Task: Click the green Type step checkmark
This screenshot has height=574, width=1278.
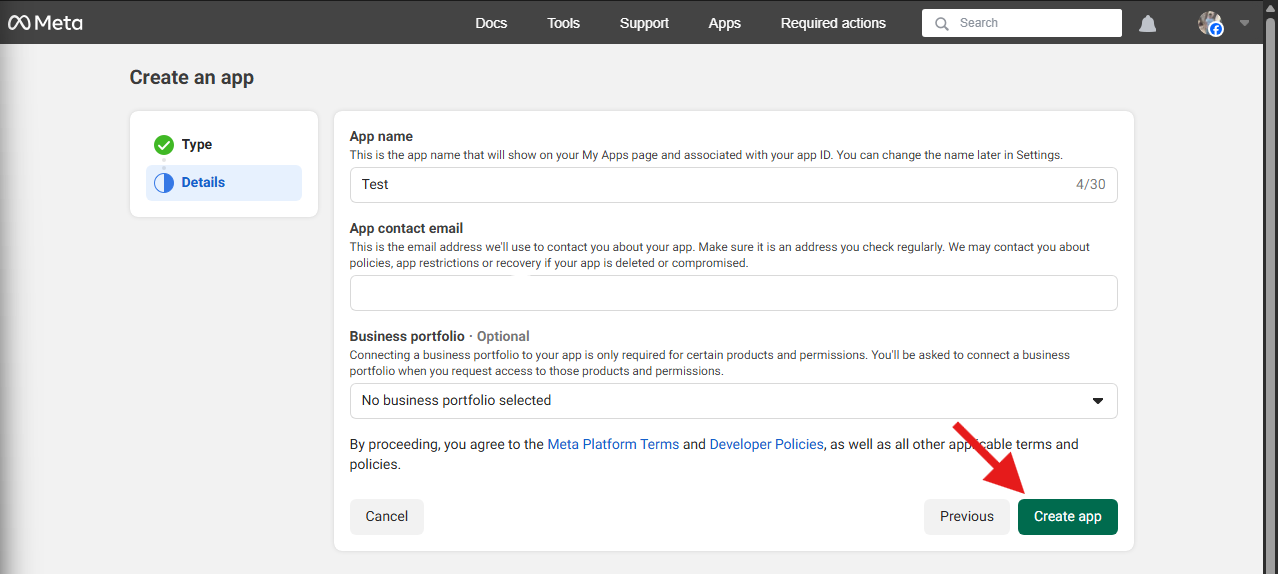Action: 164,145
